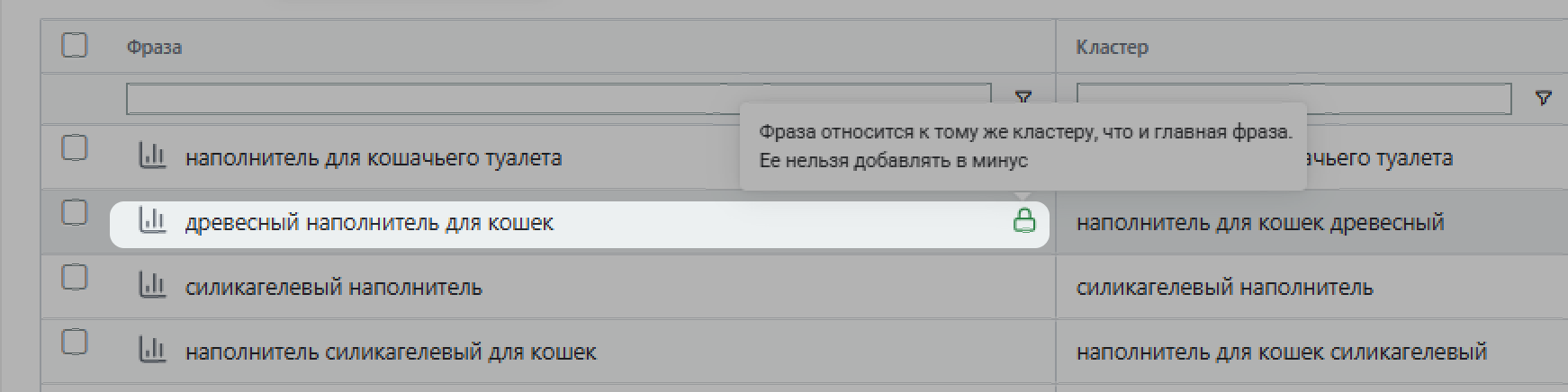This screenshot has width=1568, height=392.
Task: Open filter funnel for Кластер column
Action: tap(1543, 98)
